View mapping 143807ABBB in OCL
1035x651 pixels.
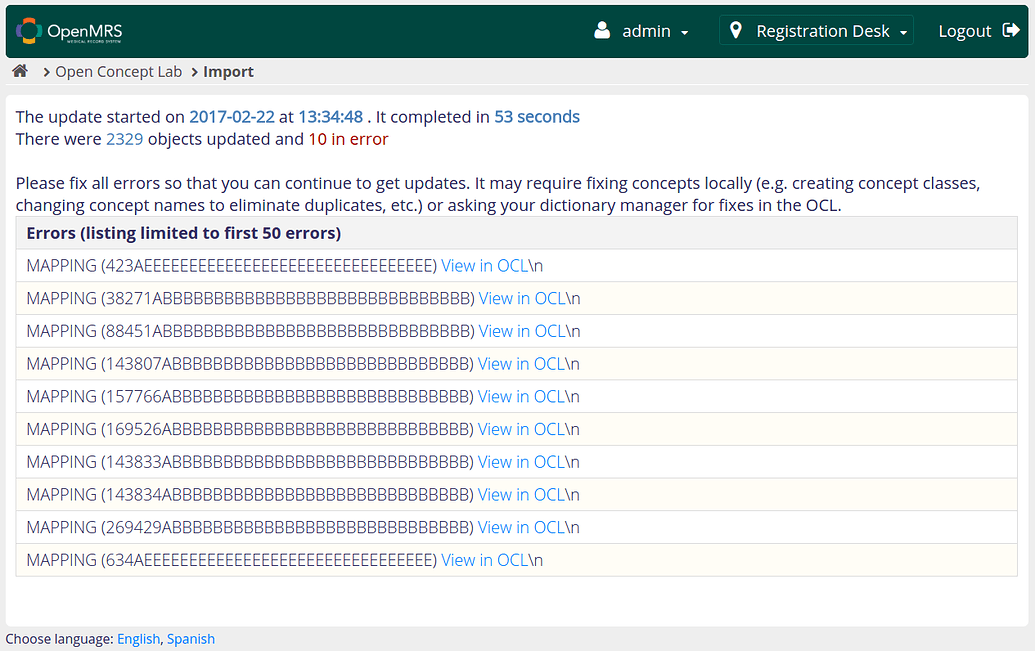[x=521, y=364]
